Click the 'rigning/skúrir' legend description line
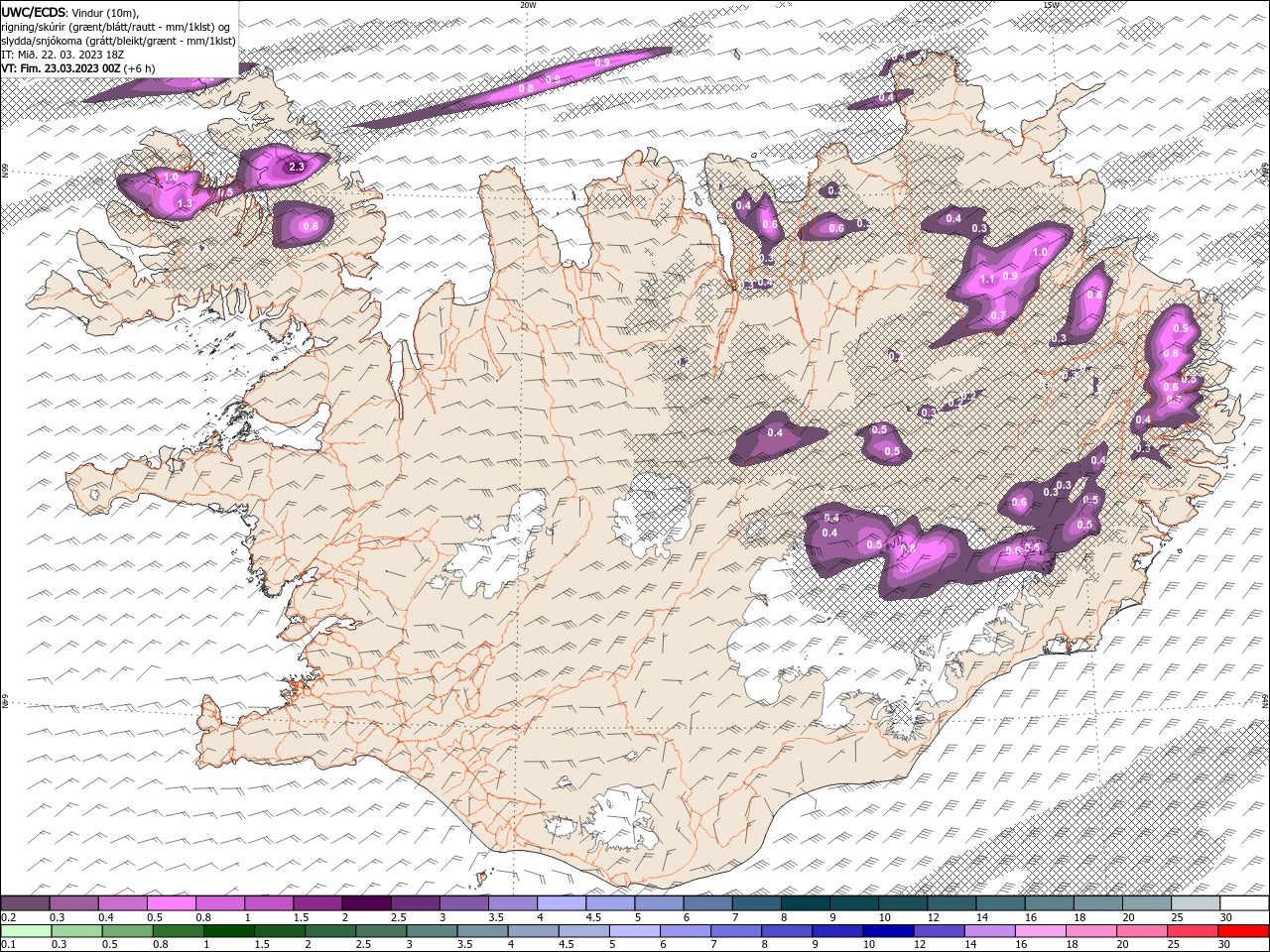Image resolution: width=1270 pixels, height=952 pixels. click(x=116, y=27)
